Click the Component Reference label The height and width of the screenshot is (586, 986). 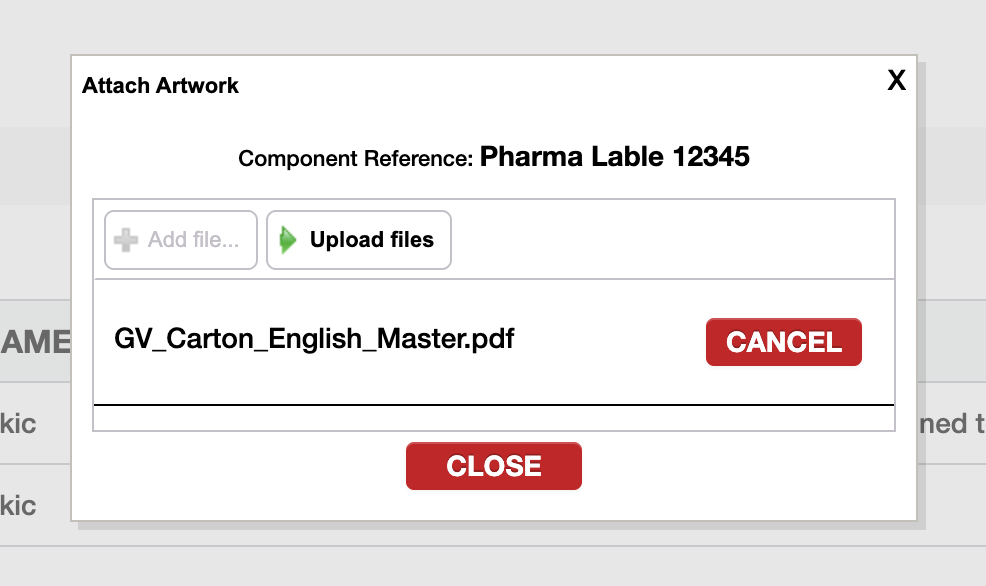point(355,158)
